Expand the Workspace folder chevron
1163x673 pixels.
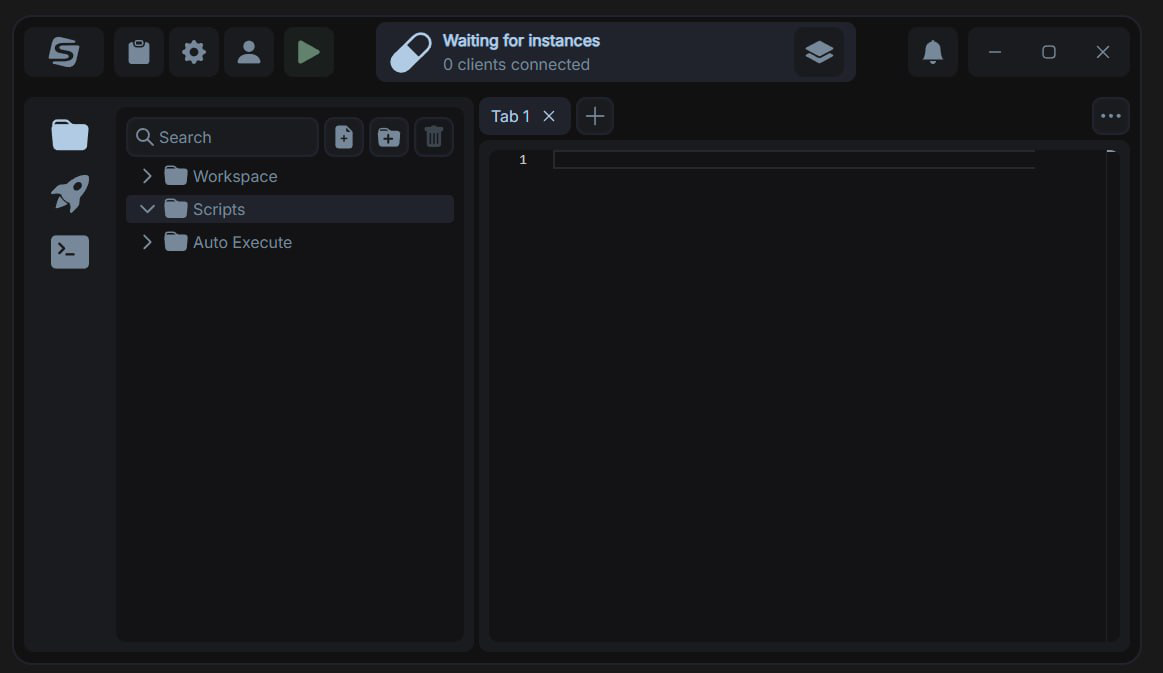pos(147,176)
